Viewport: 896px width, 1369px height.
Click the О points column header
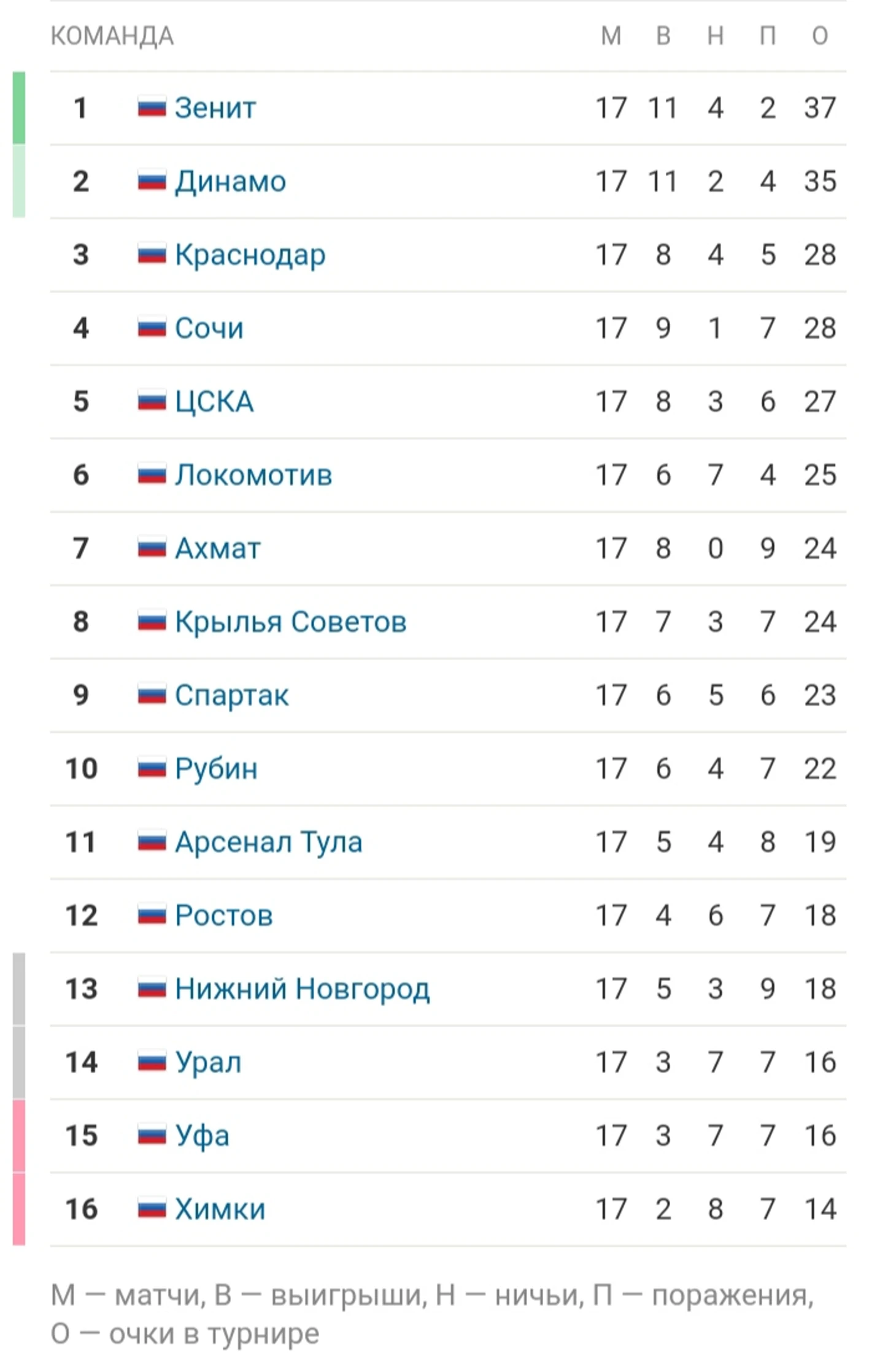[820, 36]
